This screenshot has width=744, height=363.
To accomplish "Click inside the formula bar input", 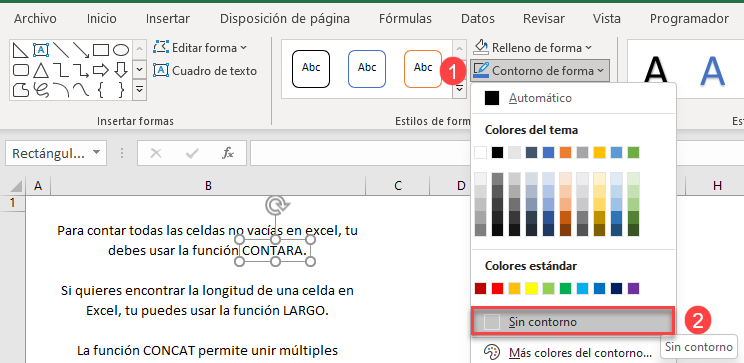I will [x=360, y=153].
